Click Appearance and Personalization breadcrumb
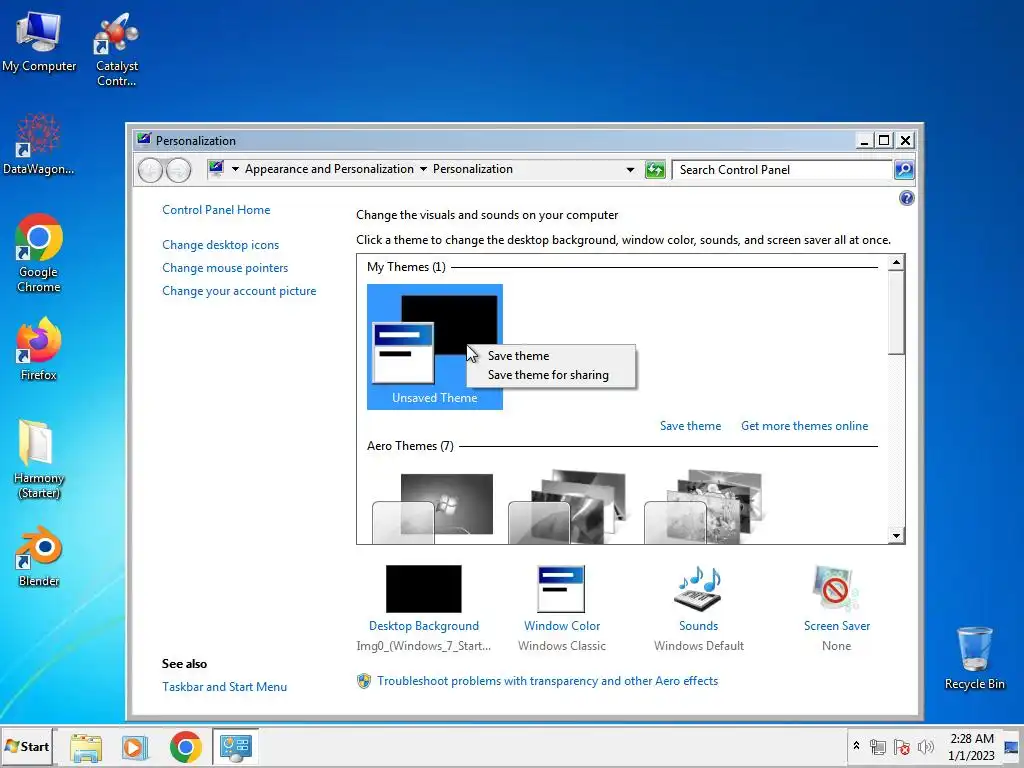1024x768 pixels. click(x=329, y=169)
